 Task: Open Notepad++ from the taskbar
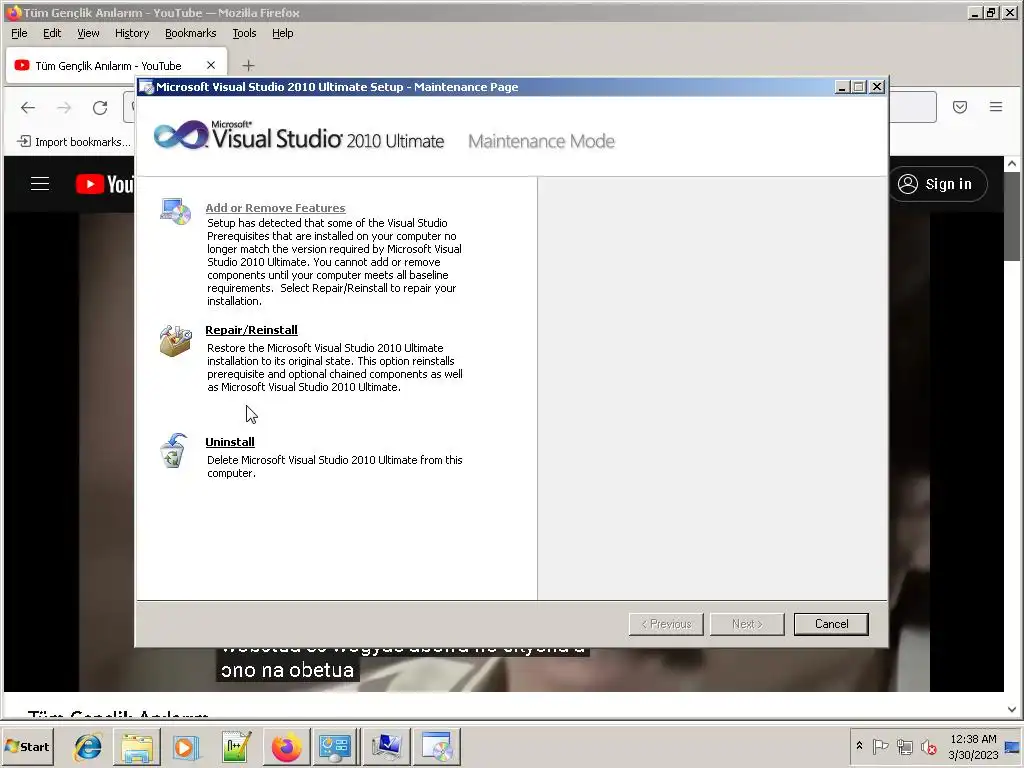235,746
